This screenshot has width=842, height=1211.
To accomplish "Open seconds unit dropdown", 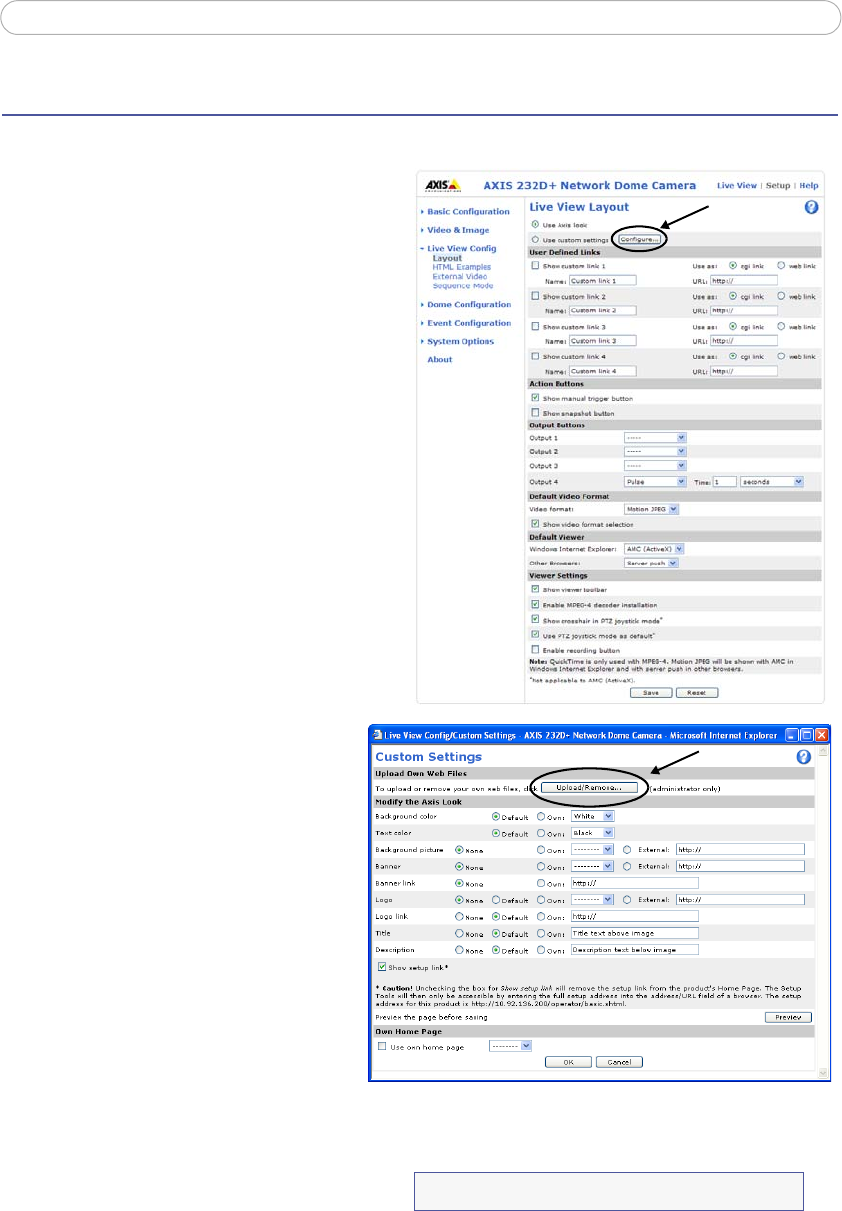I will 772,481.
